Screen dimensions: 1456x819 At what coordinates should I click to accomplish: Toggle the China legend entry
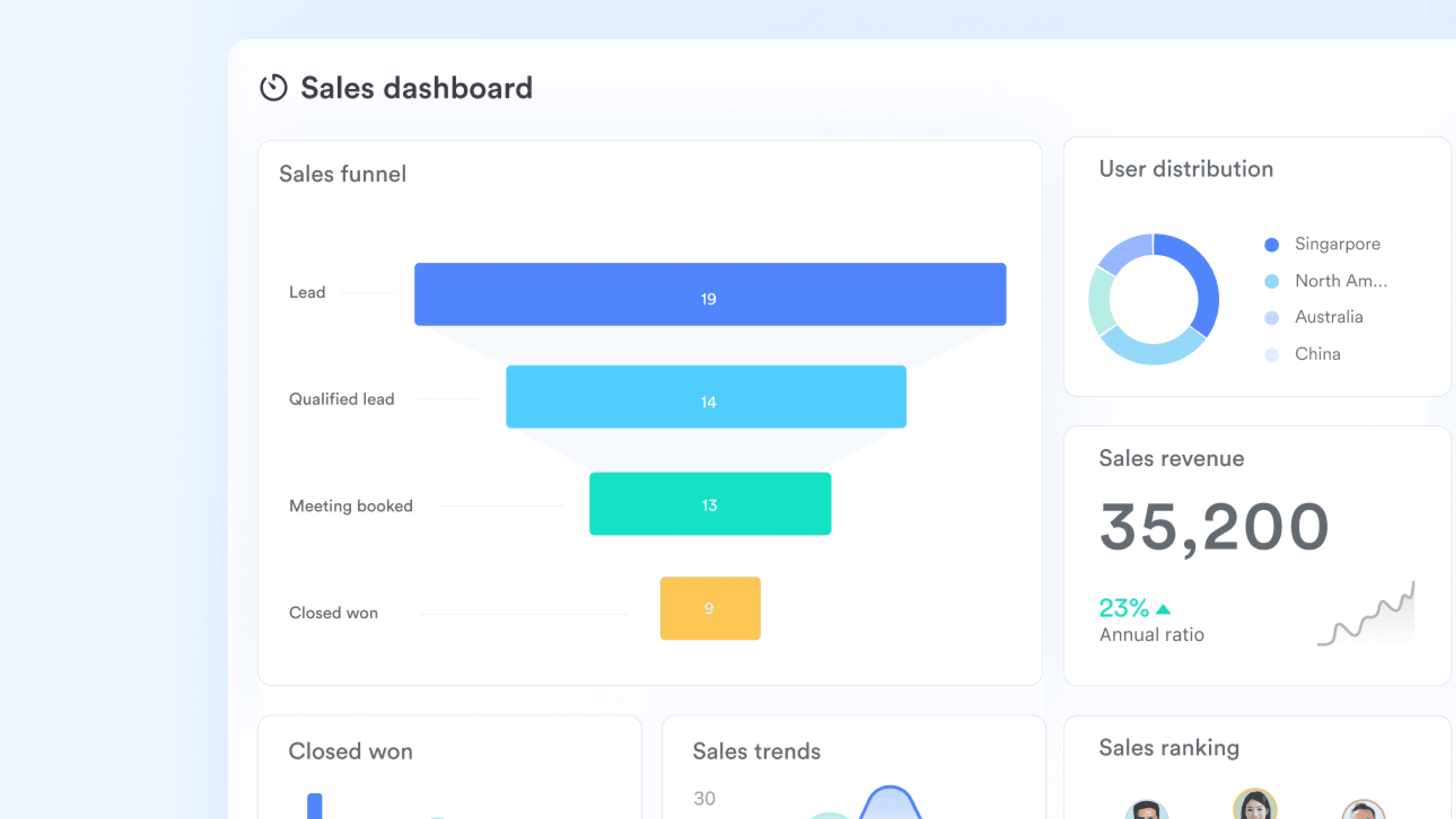pos(1302,355)
